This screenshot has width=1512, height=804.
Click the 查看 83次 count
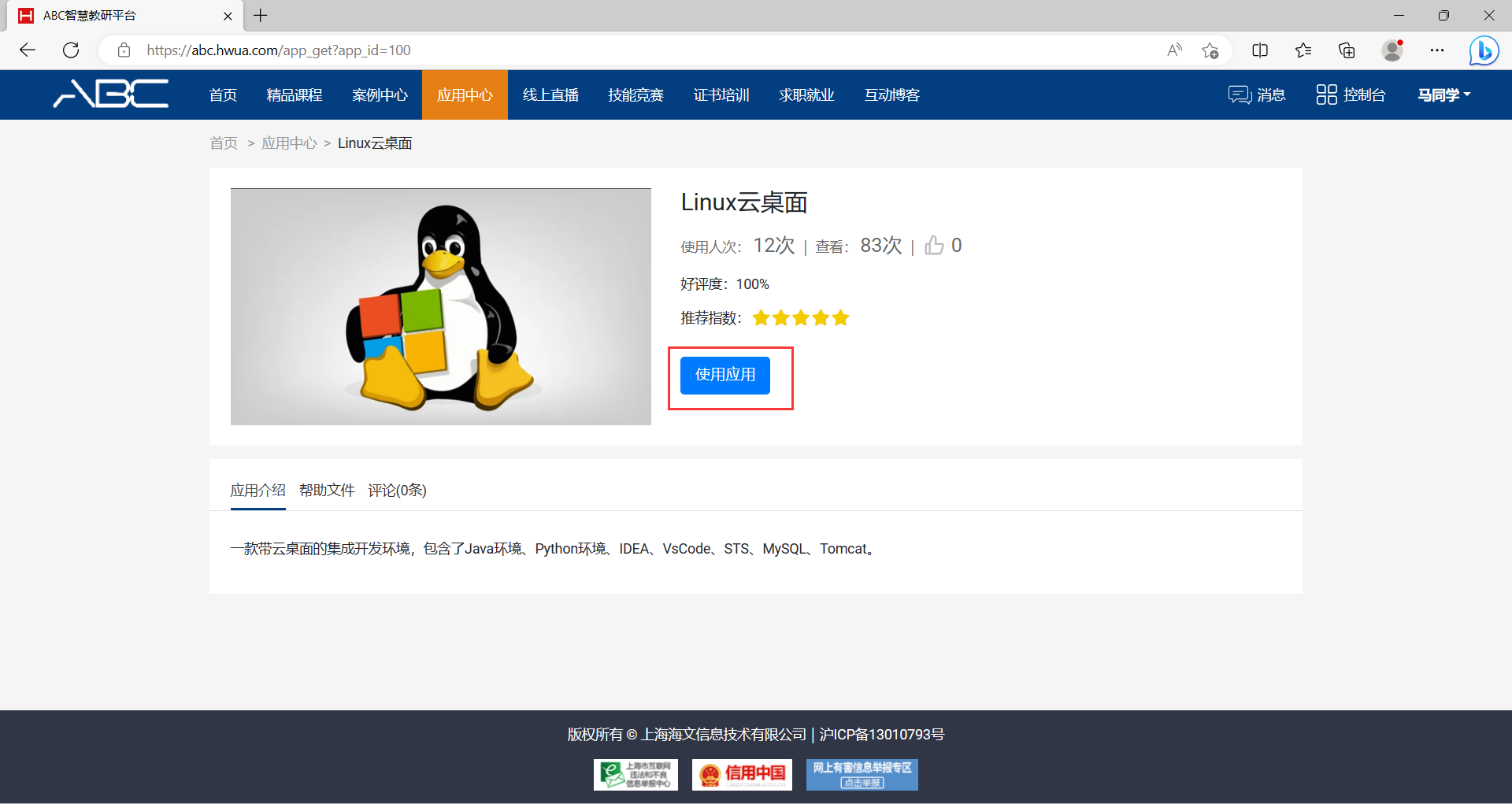click(858, 246)
